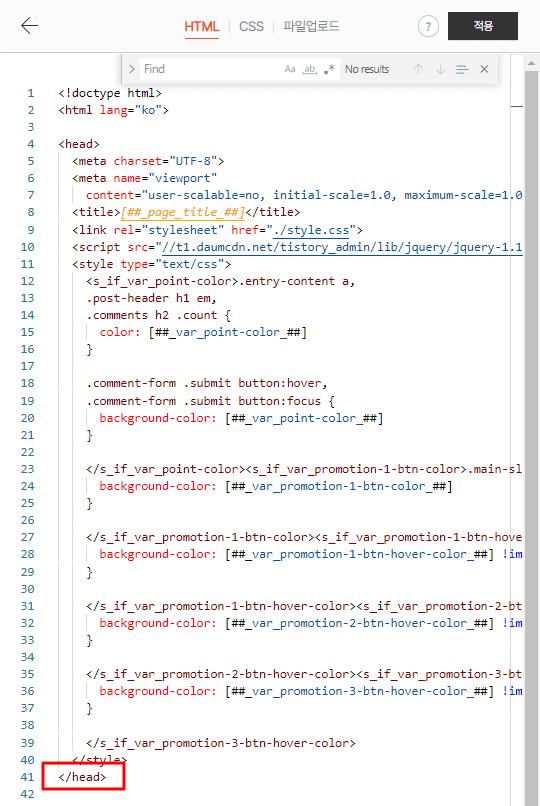Click the content="user-scalable=no line
540x806 pixels.
(x=304, y=195)
